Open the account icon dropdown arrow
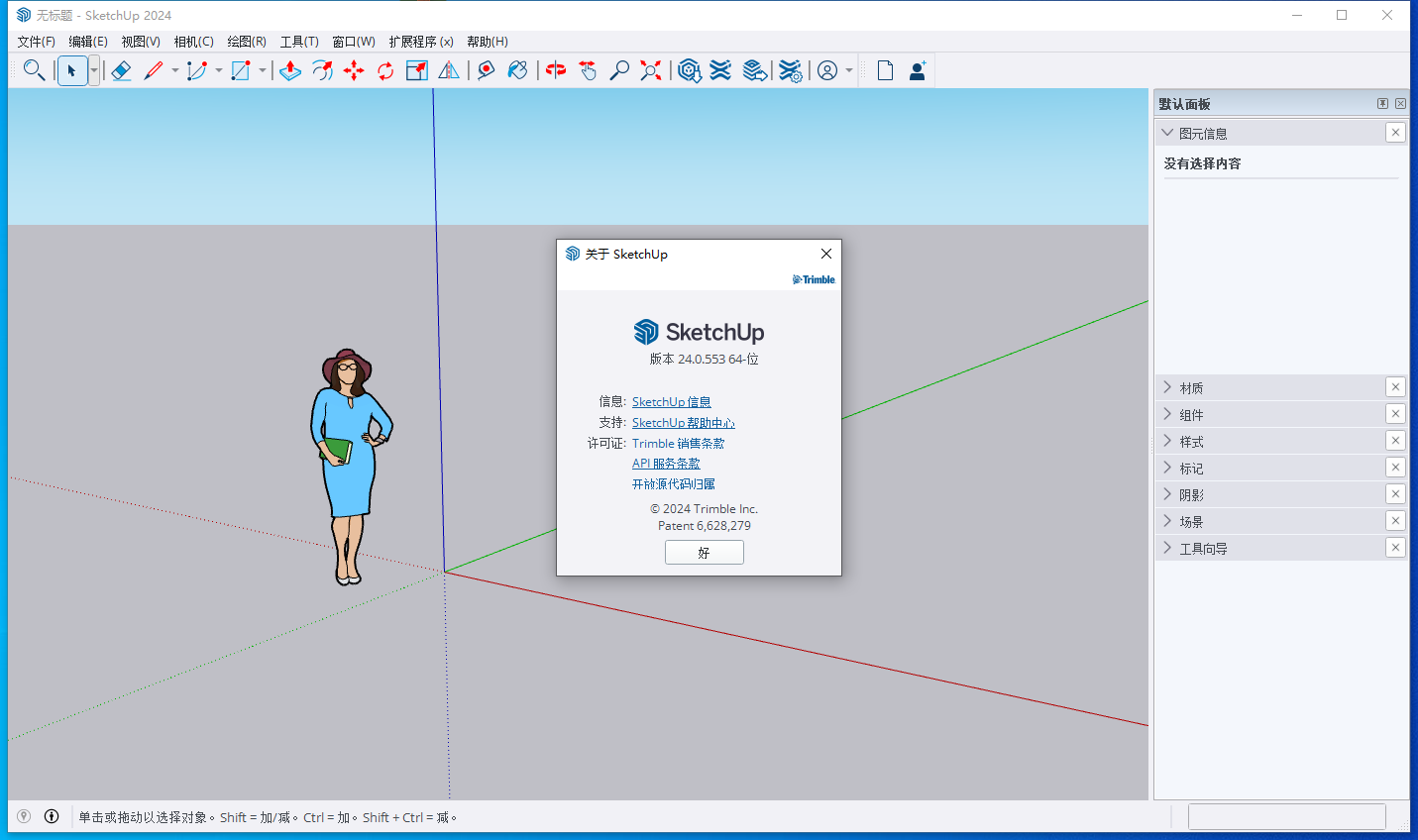 [x=849, y=70]
